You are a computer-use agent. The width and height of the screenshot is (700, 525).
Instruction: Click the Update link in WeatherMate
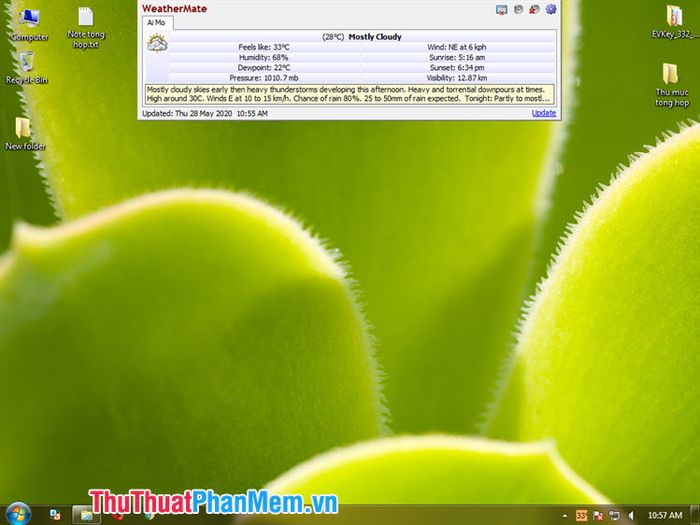tap(544, 113)
